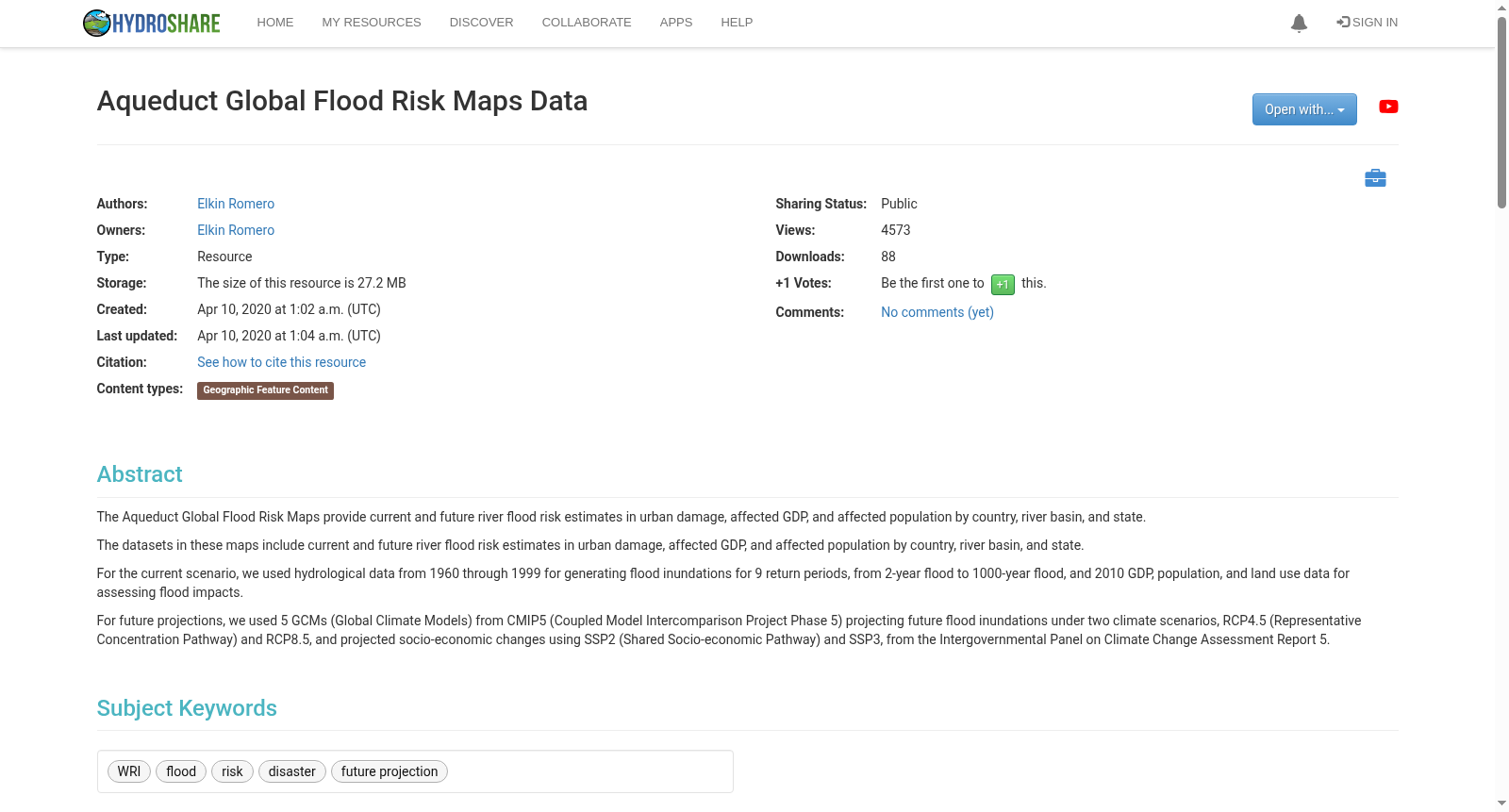
Task: Click the green +1 vote button
Action: coord(1003,284)
